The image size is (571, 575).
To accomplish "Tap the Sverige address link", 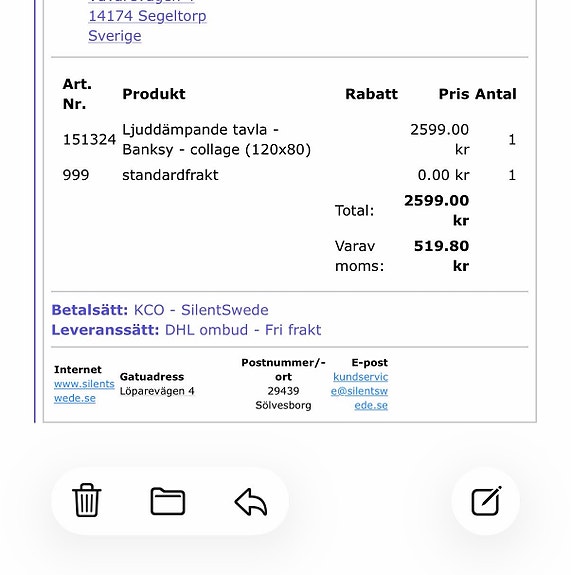I will click(115, 36).
